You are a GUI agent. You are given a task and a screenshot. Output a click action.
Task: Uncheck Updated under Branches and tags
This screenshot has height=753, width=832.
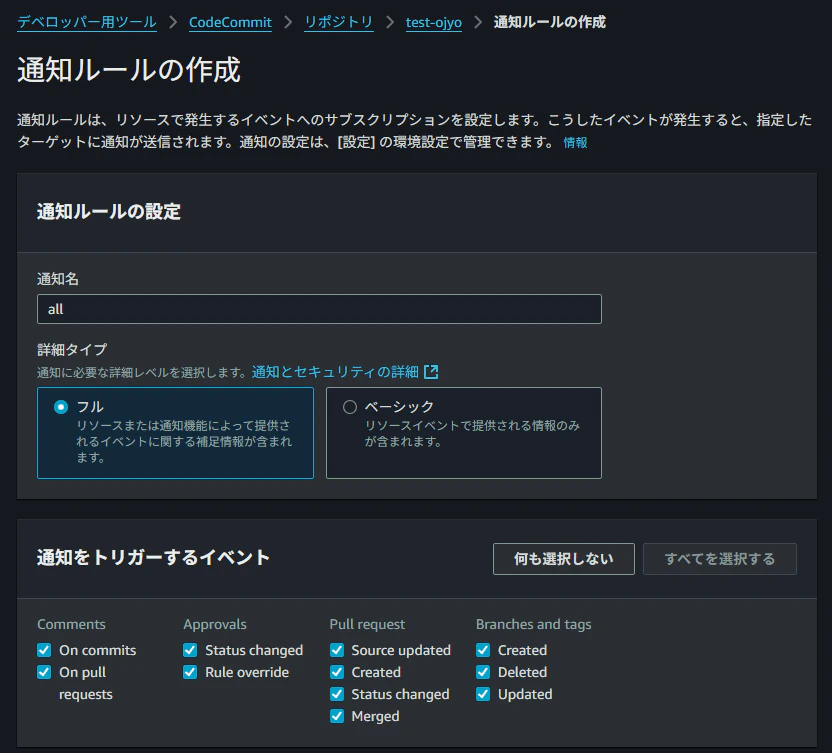(483, 694)
